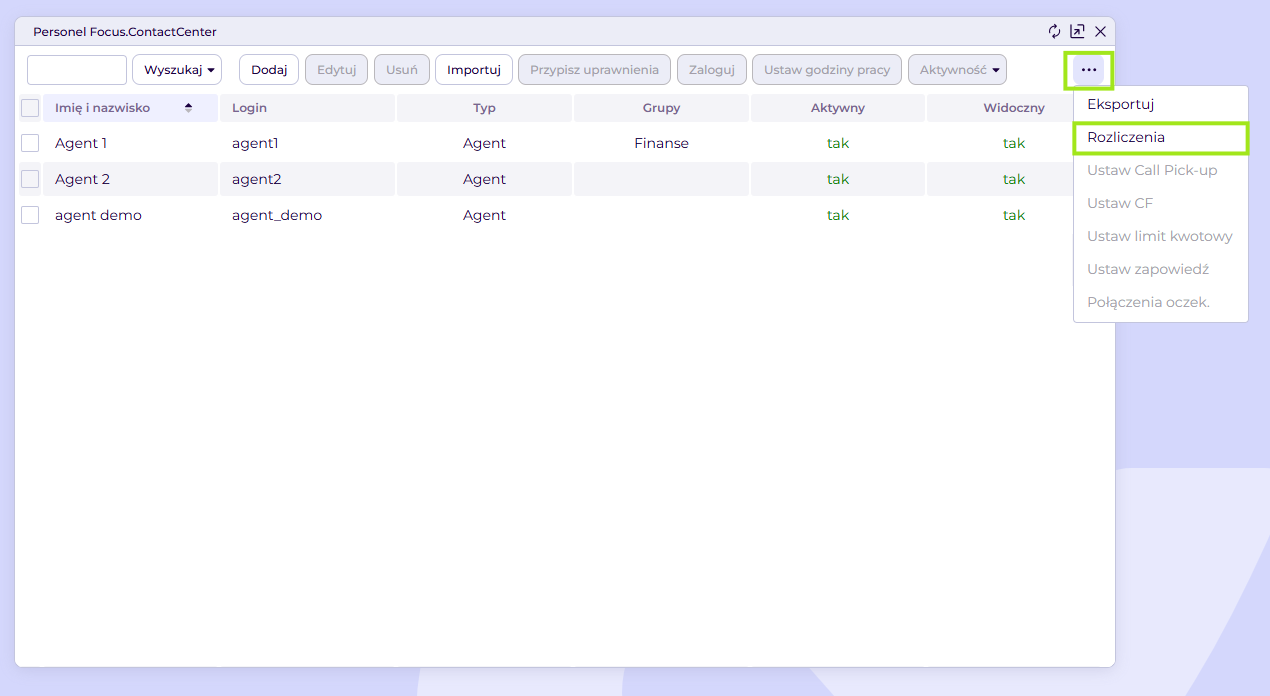Click the Dodaj button
The height and width of the screenshot is (696, 1270).
(x=269, y=70)
